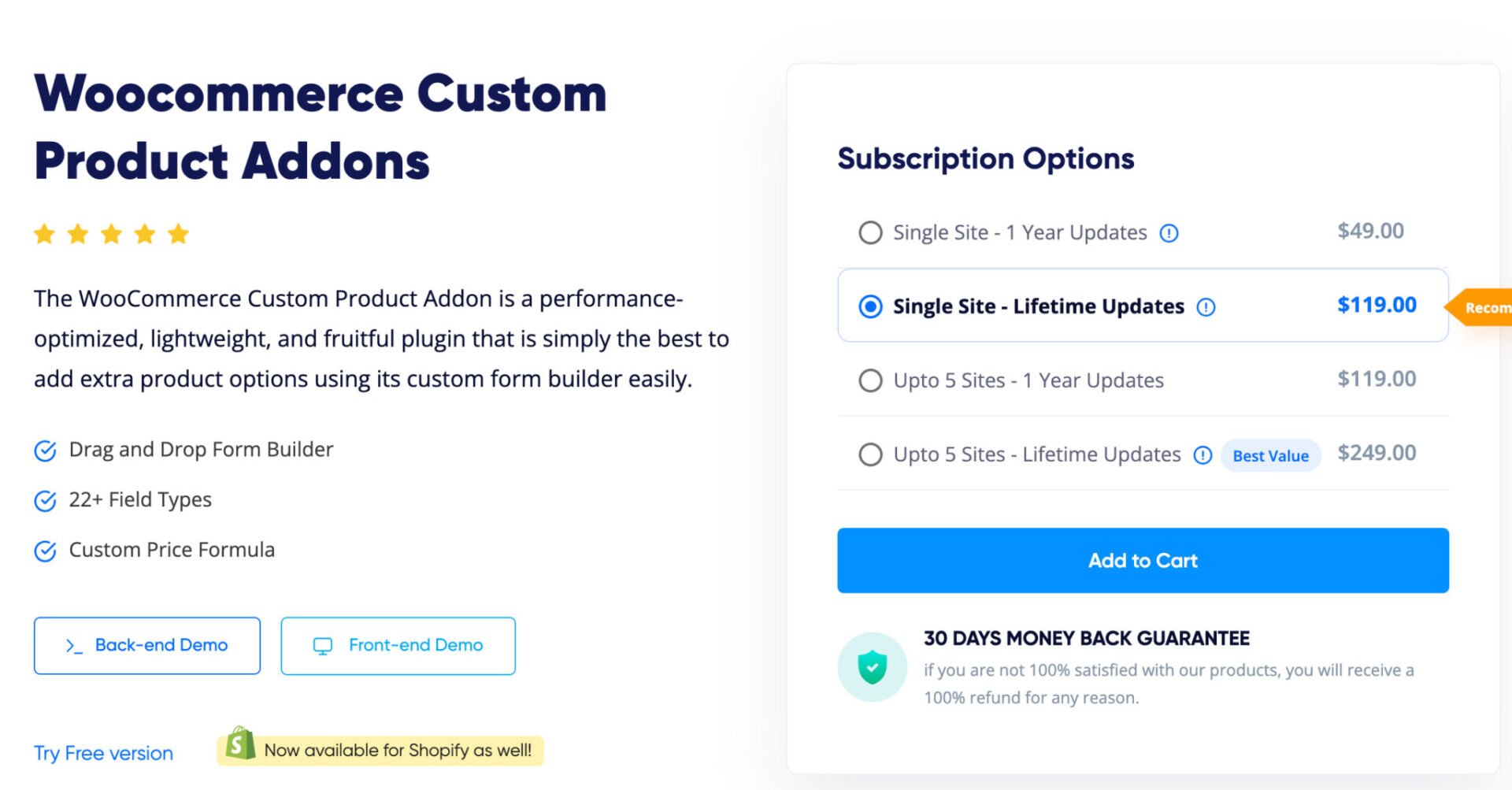The height and width of the screenshot is (790, 1512).
Task: Click the terminal icon on Back-end Demo button
Action: pos(74,645)
